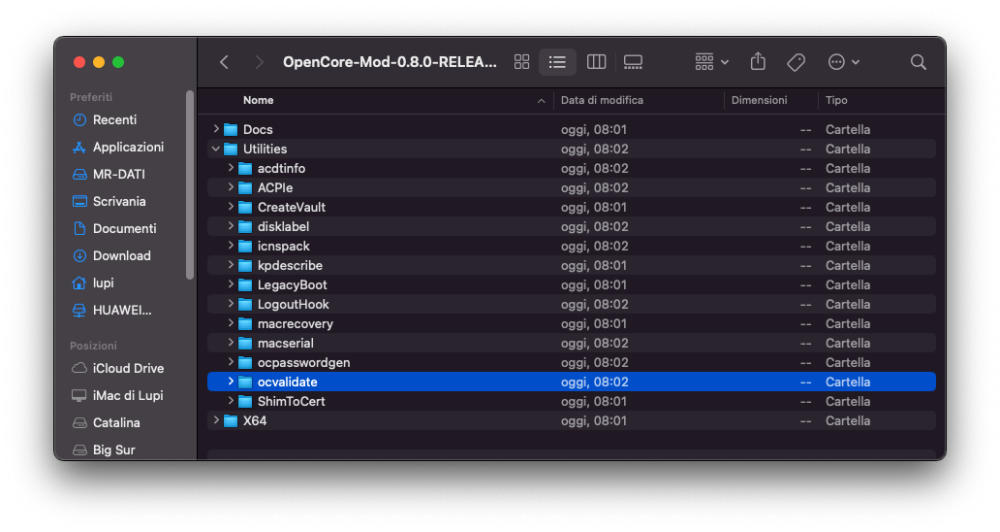This screenshot has height=532, width=1000.
Task: Sort by Data di modifica column
Action: pos(601,100)
